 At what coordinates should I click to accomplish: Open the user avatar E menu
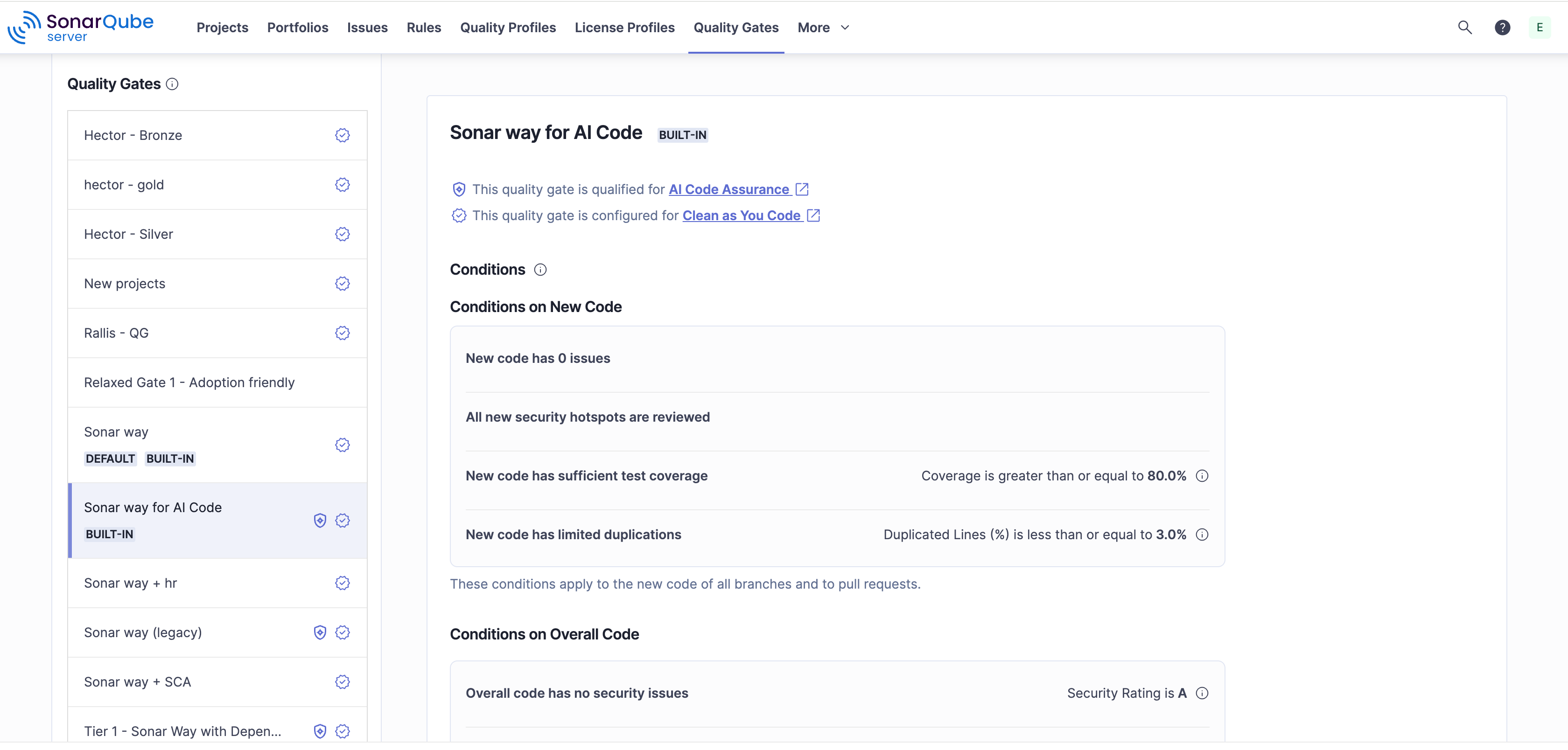pyautogui.click(x=1540, y=28)
